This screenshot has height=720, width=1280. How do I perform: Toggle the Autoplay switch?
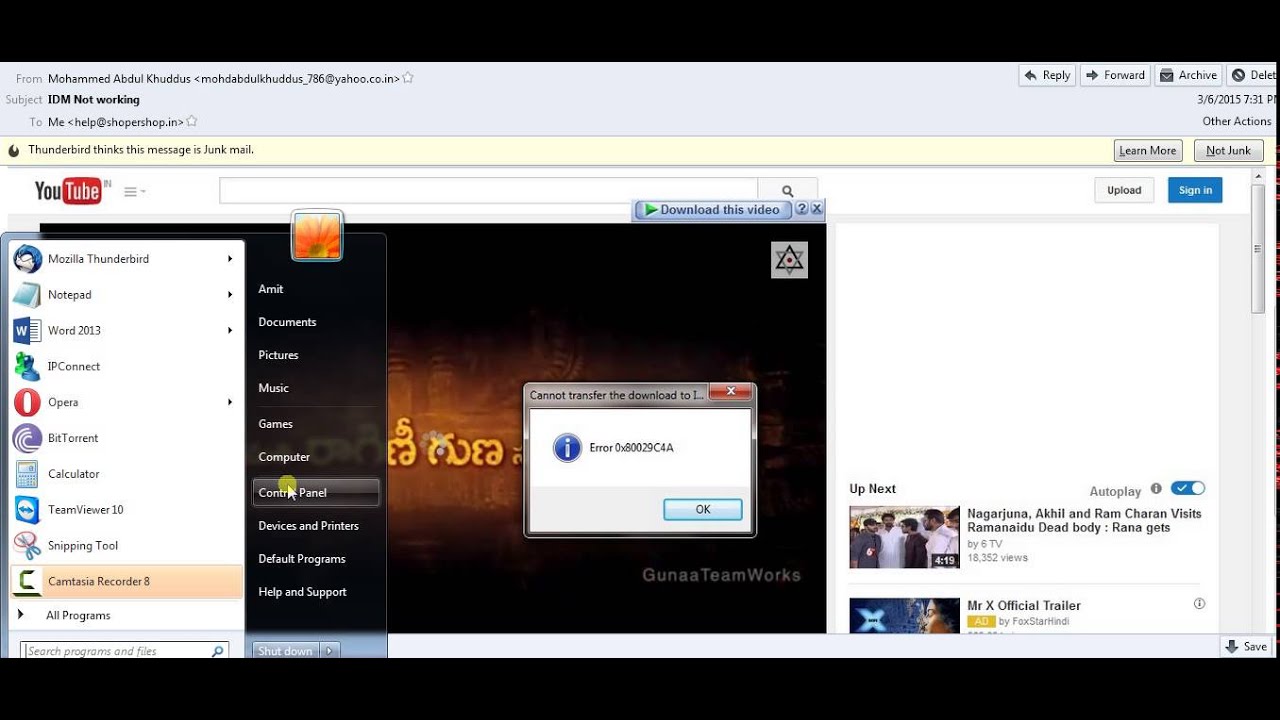(1189, 488)
